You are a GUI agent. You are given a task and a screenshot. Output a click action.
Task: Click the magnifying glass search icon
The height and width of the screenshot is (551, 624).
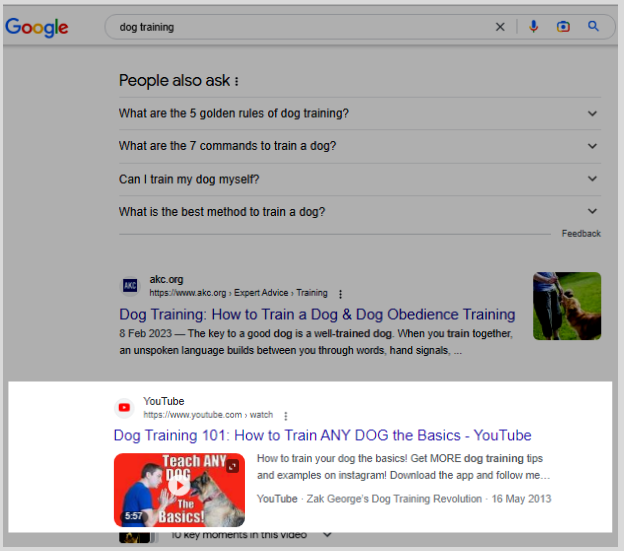point(593,26)
